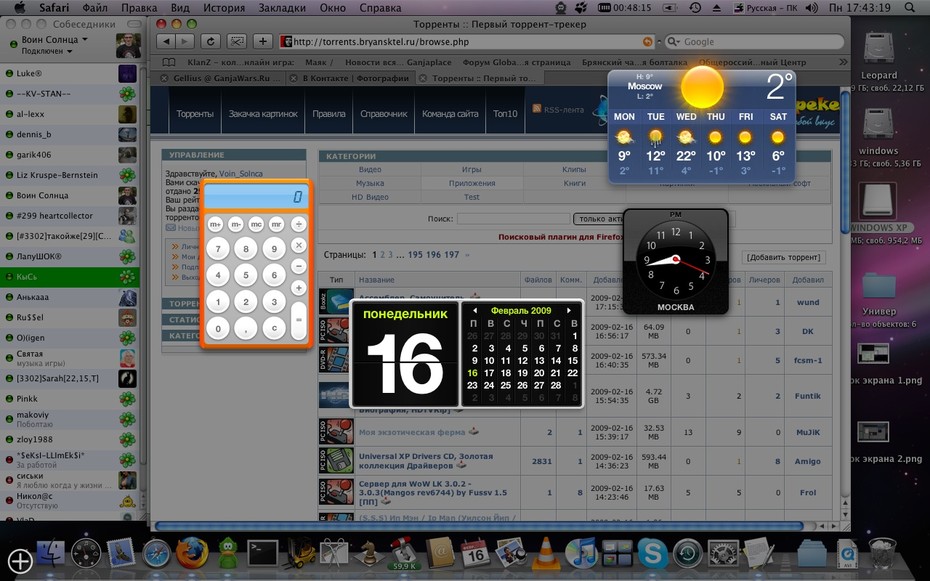Open iCal icon showing 16 in Dock
The height and width of the screenshot is (581, 930).
tap(476, 554)
